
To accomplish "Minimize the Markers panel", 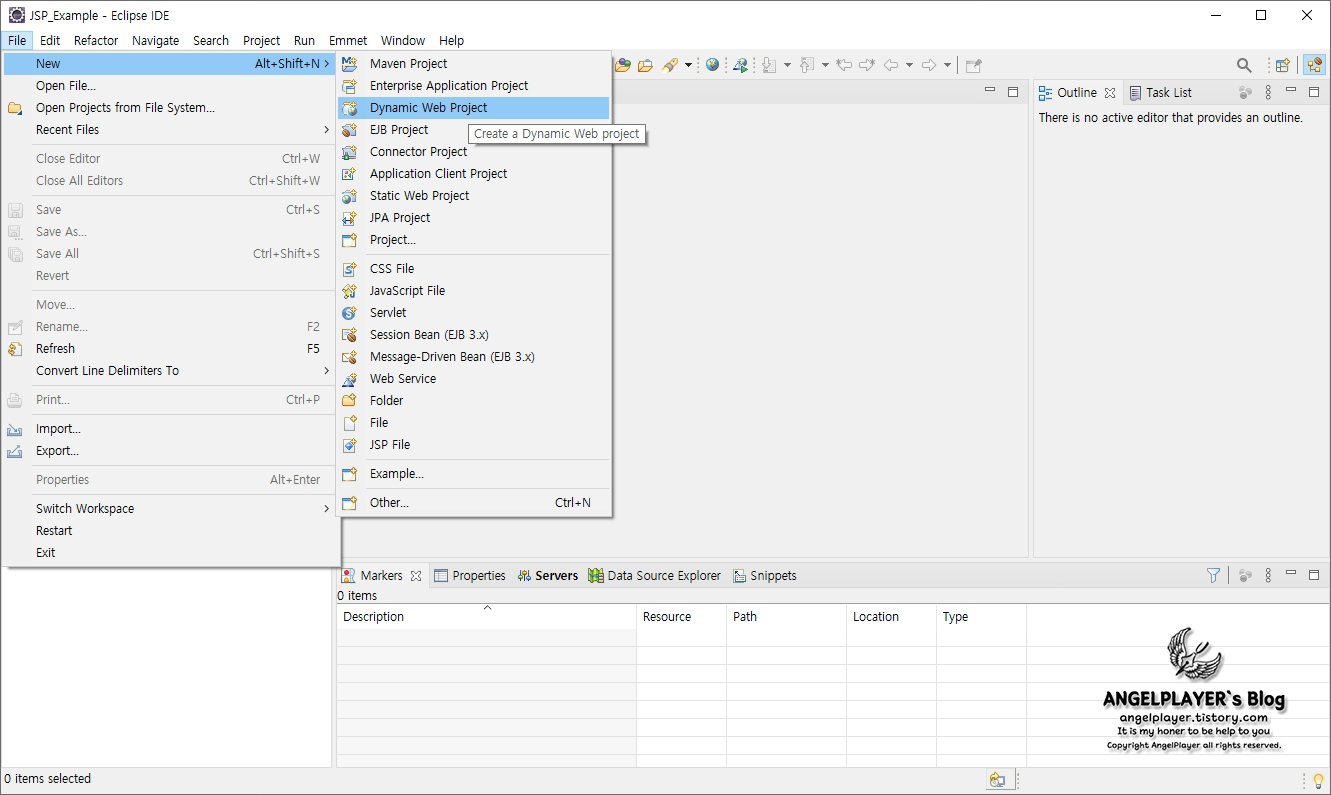I will pos(1290,574).
